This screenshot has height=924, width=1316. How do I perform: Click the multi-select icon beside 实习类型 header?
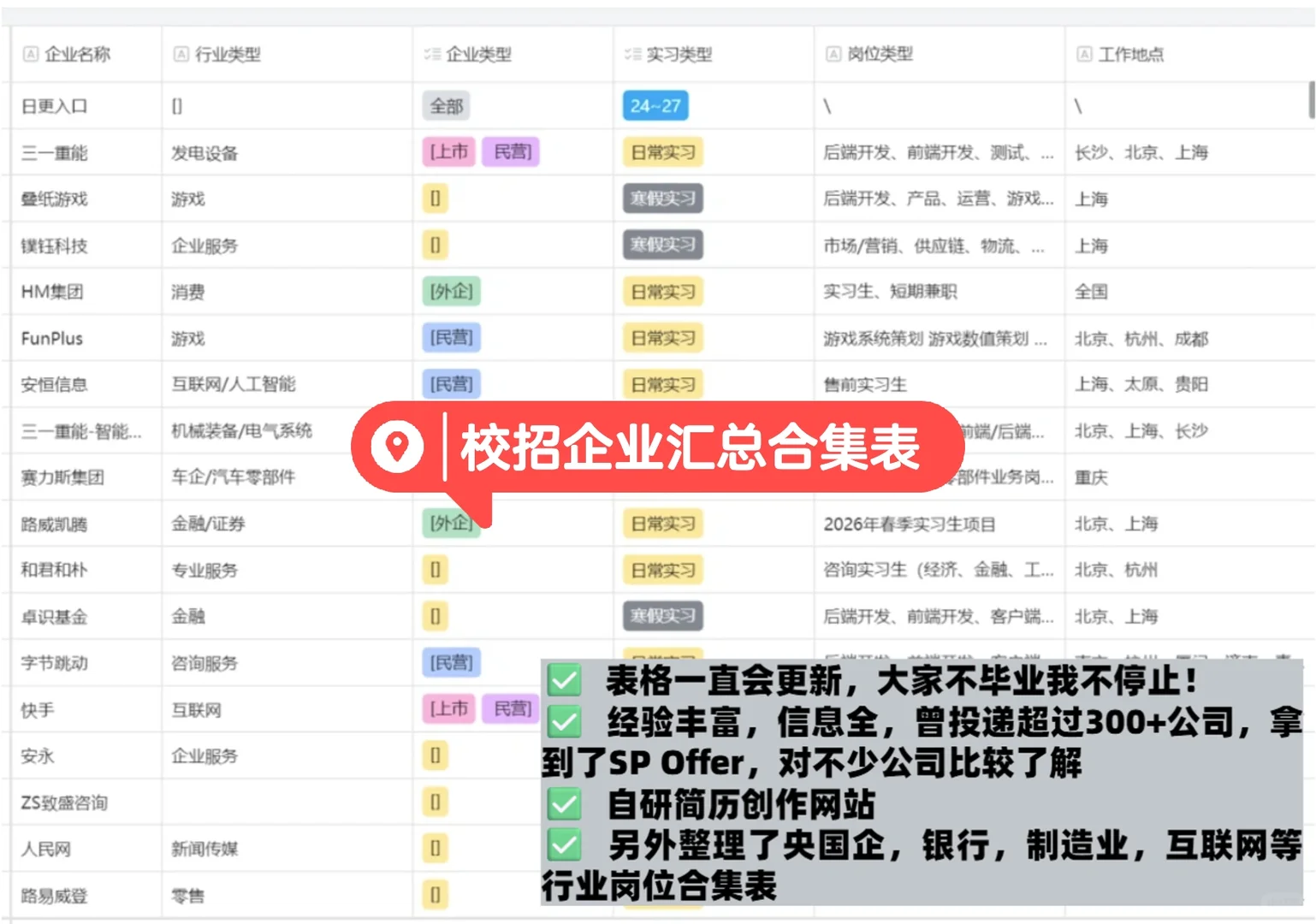pyautogui.click(x=632, y=54)
